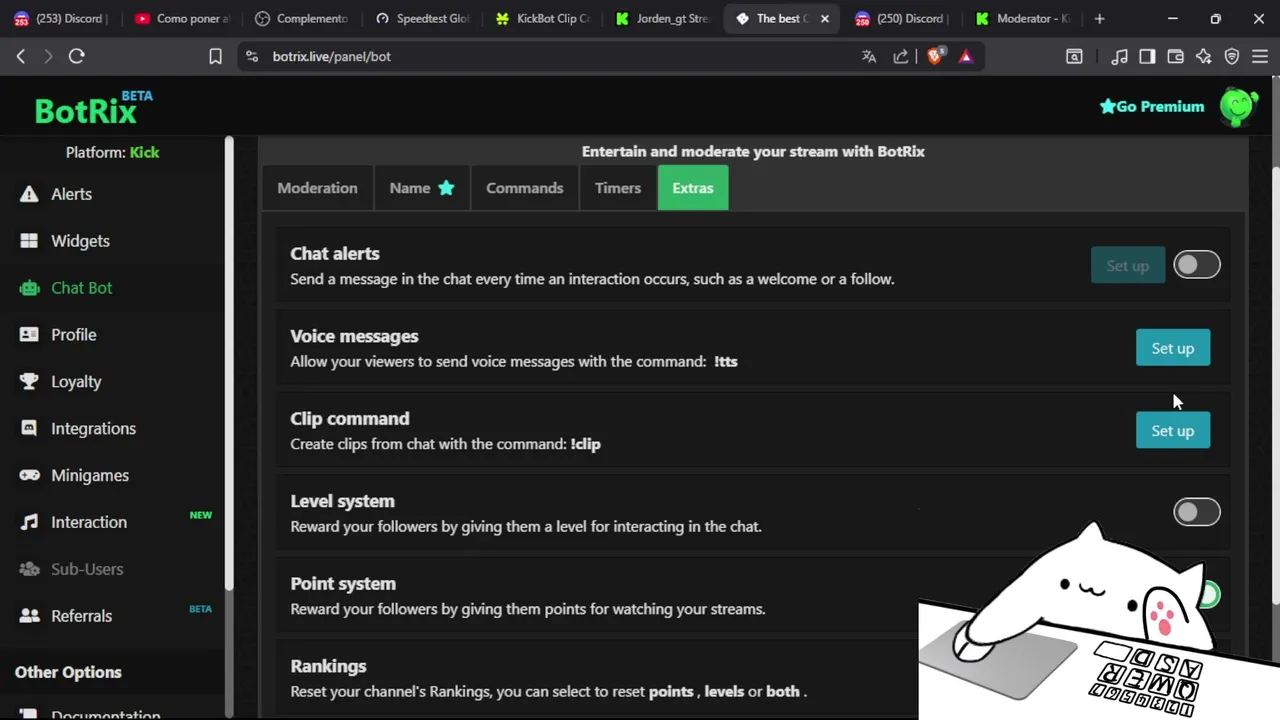This screenshot has width=1280, height=720.
Task: Click the Minigames gamepad icon
Action: click(x=29, y=476)
